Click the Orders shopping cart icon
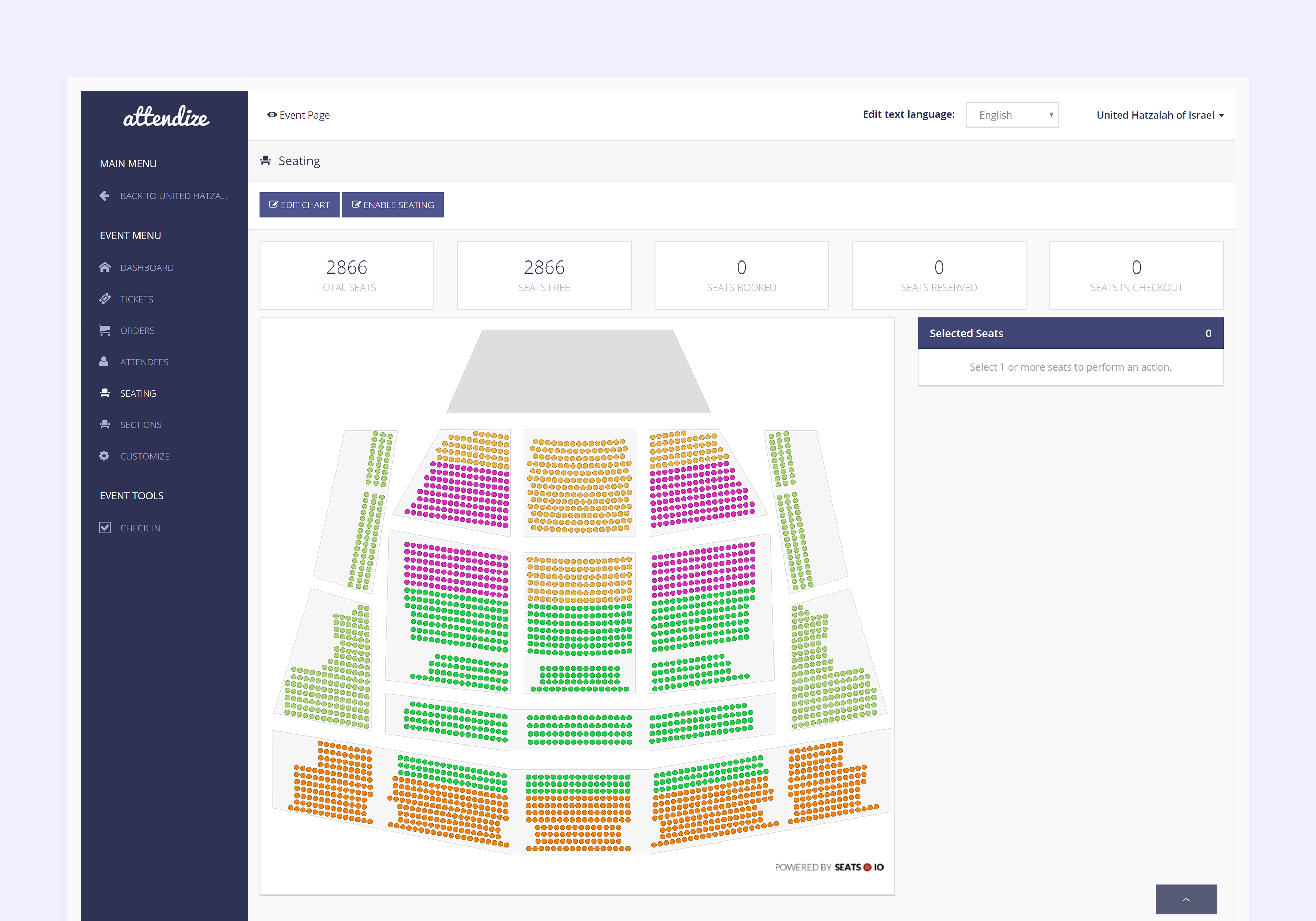 point(104,330)
